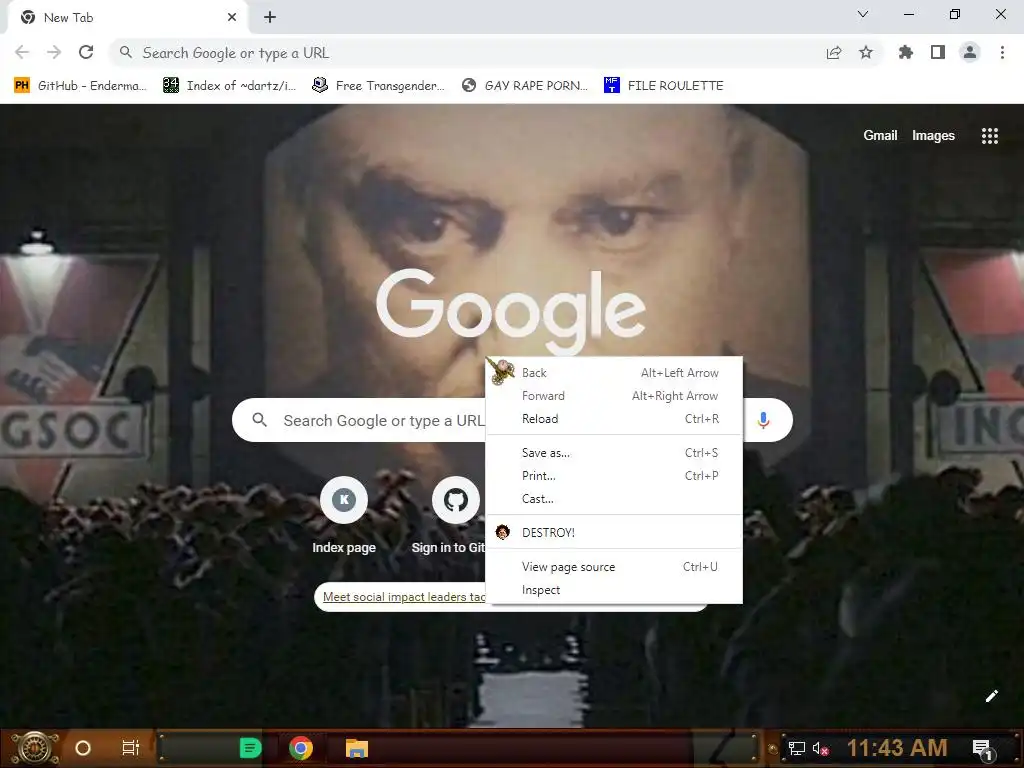Open the Google apps grid

(x=990, y=136)
